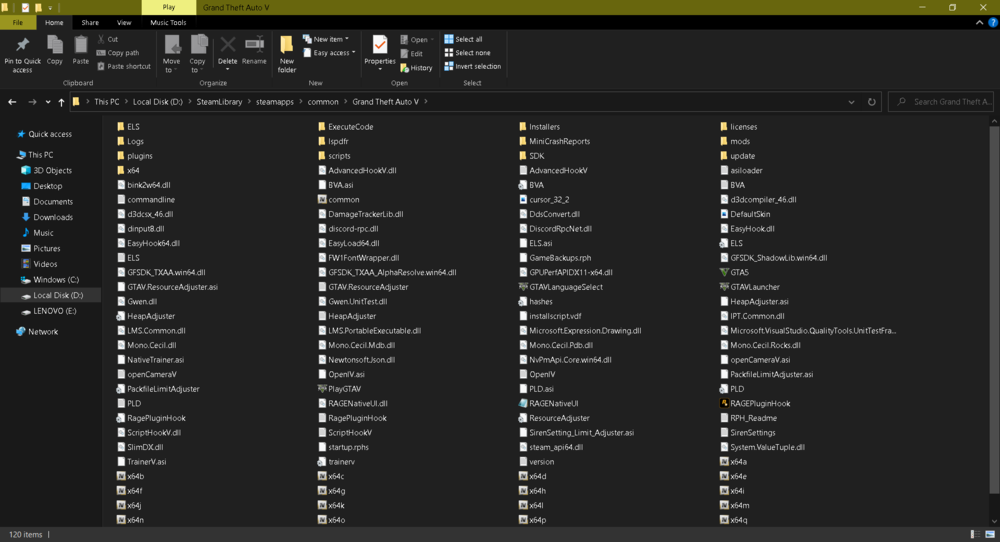Select the dinput8.dll file
Image resolution: width=1000 pixels, height=542 pixels.
pos(141,229)
